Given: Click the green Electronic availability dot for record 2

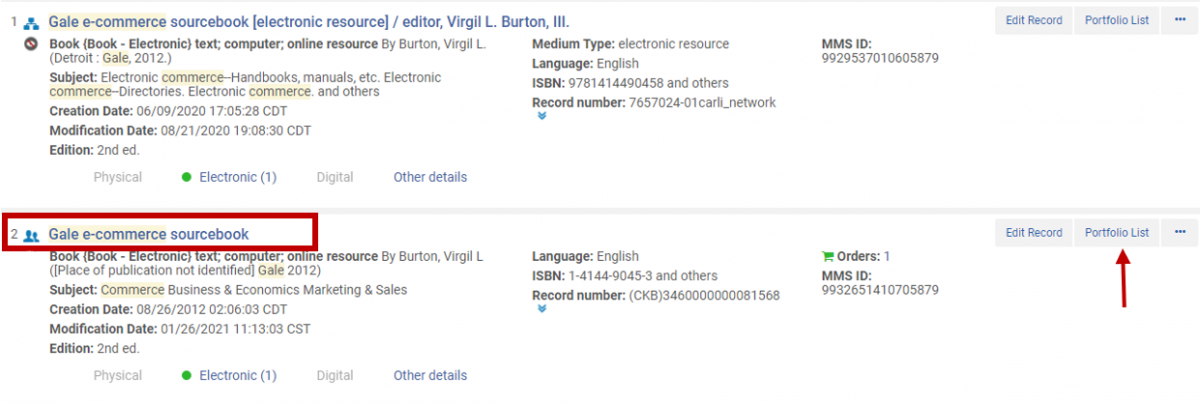Looking at the screenshot, I should (x=187, y=376).
